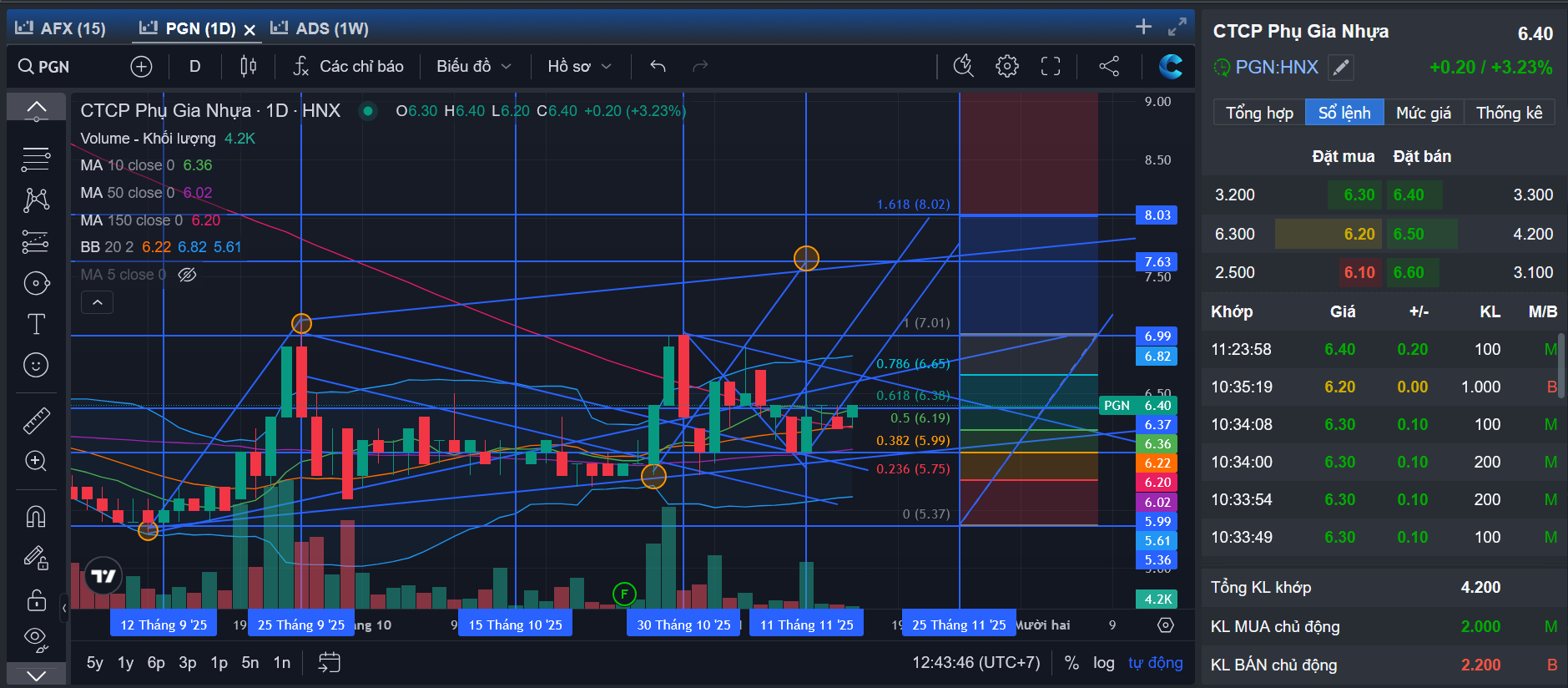
Task: Select the Text annotation tool
Action: [x=36, y=324]
